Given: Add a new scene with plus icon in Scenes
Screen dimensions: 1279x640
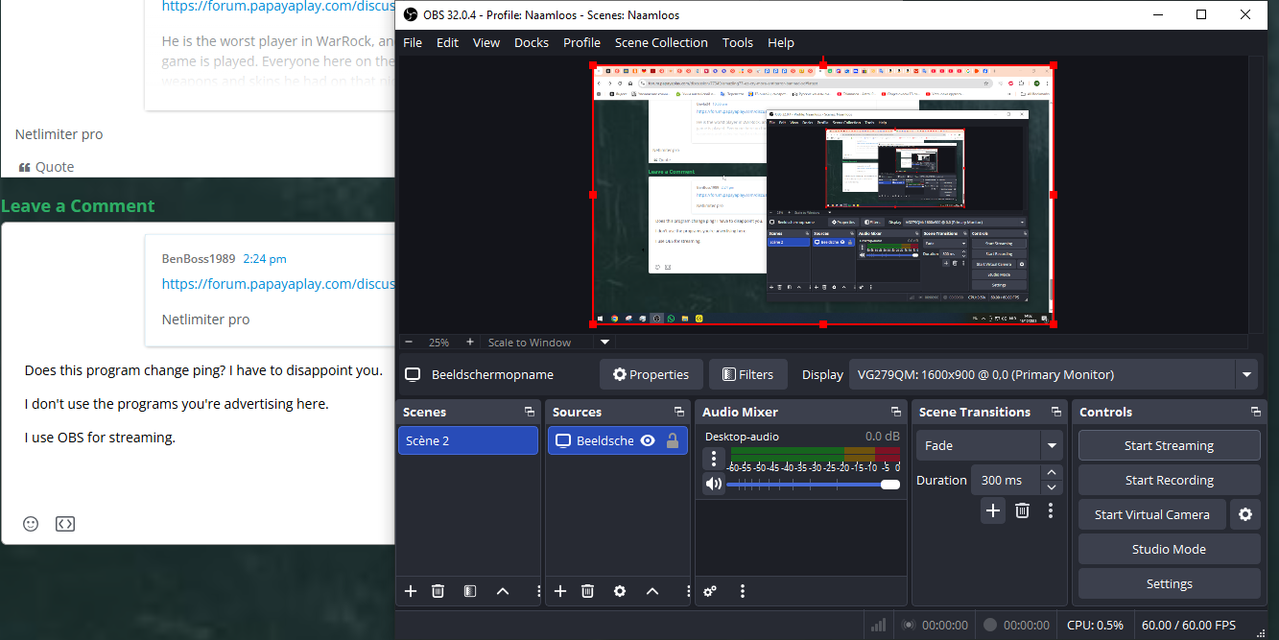Looking at the screenshot, I should [x=410, y=591].
